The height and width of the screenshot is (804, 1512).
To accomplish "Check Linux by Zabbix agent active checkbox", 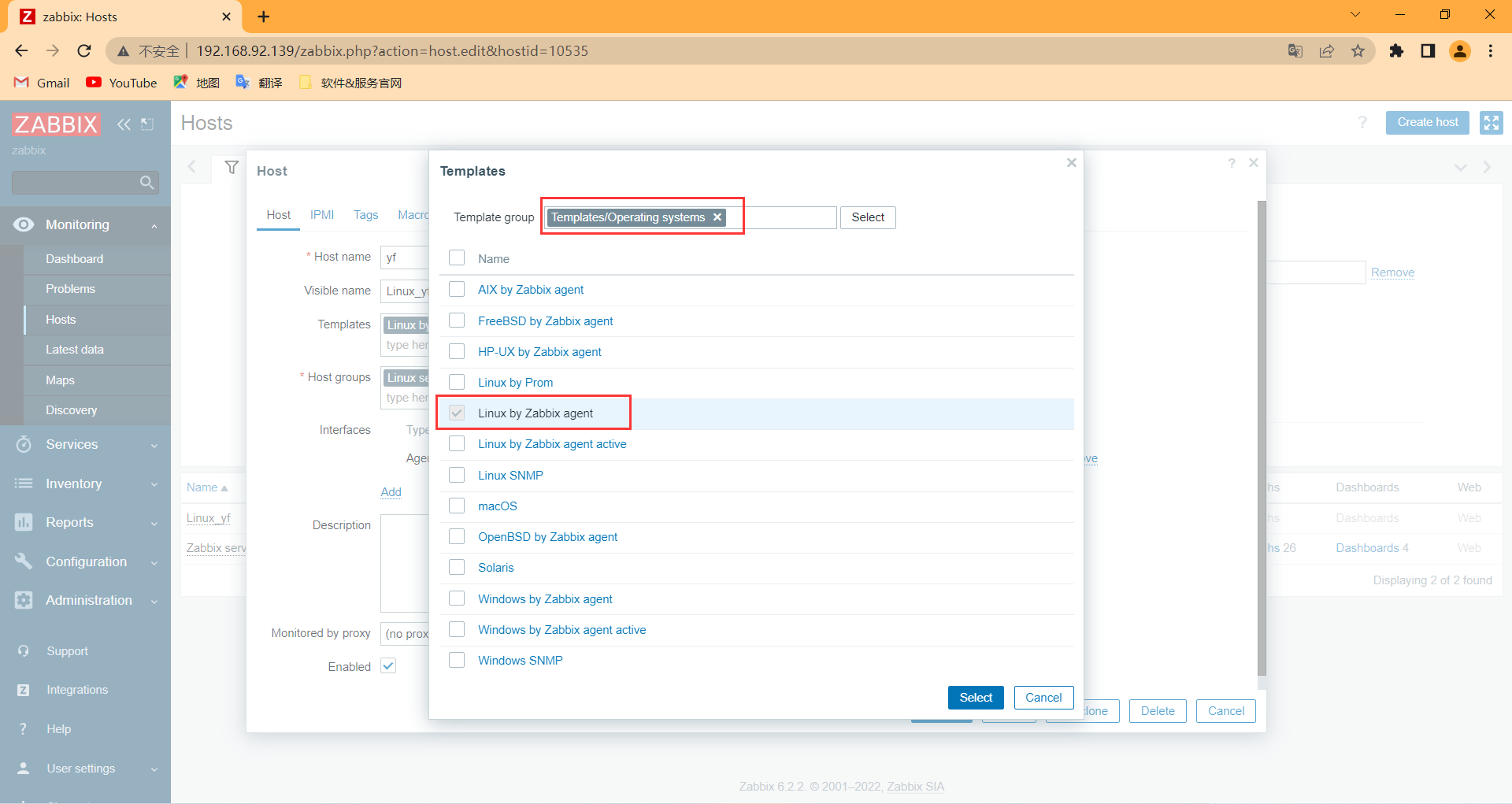I will tap(457, 443).
